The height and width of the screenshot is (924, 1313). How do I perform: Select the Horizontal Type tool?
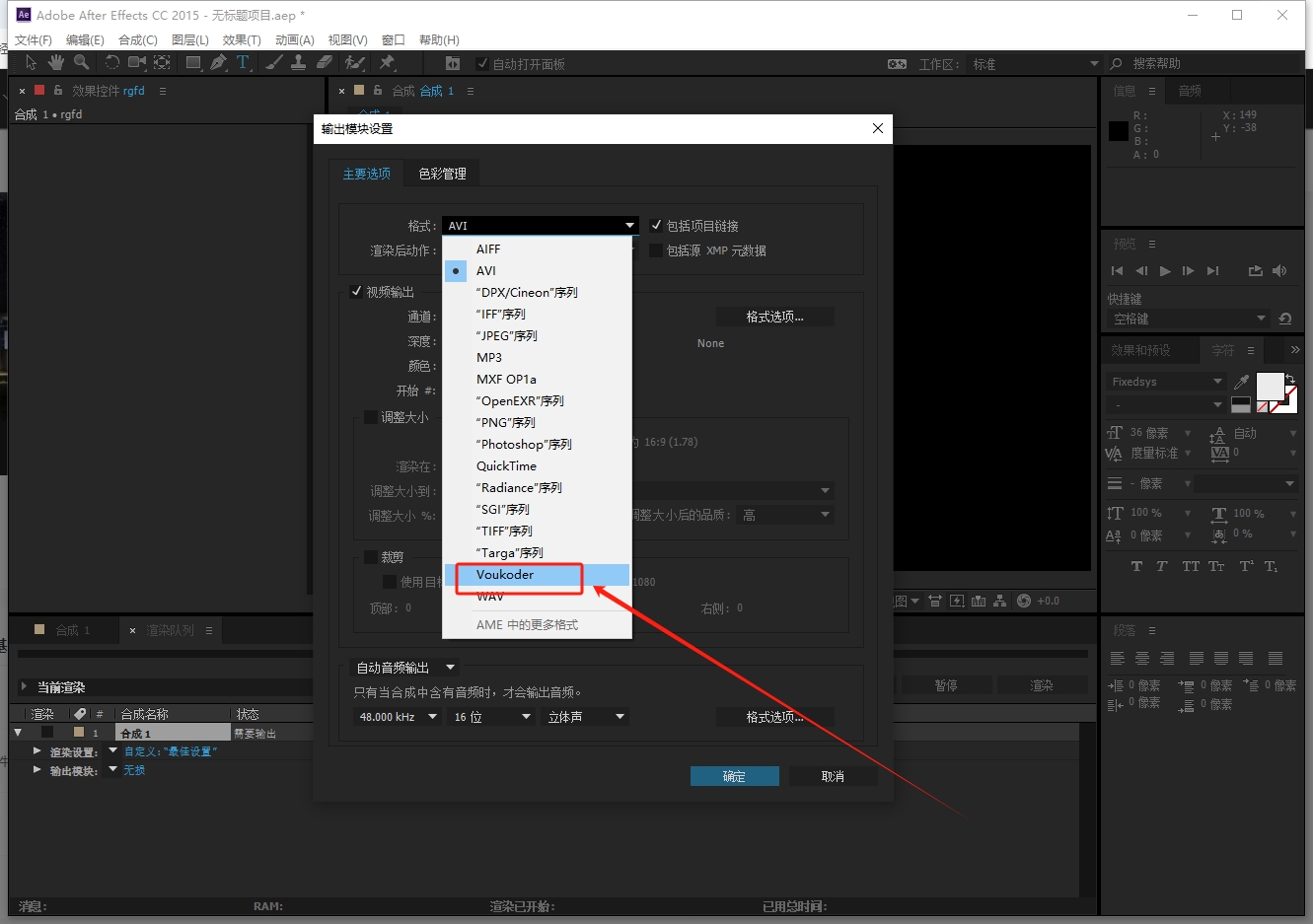click(243, 62)
